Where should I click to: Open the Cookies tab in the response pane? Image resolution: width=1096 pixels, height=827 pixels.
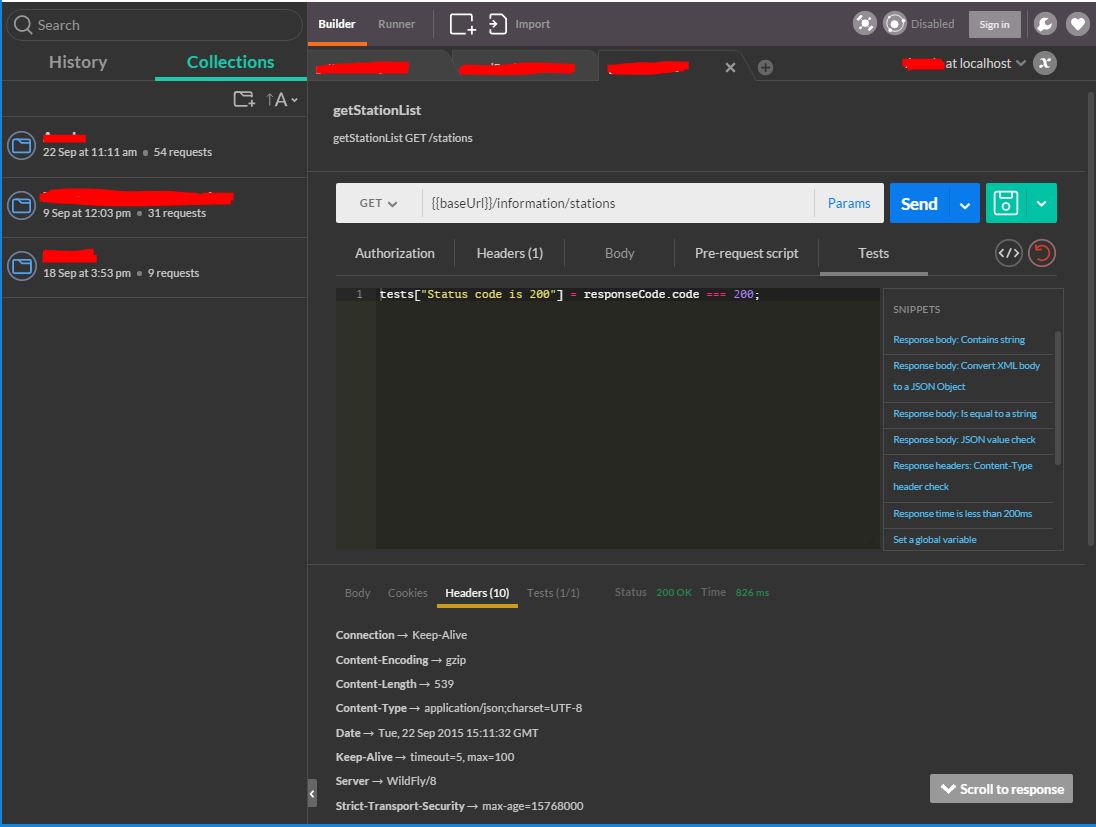(x=408, y=592)
